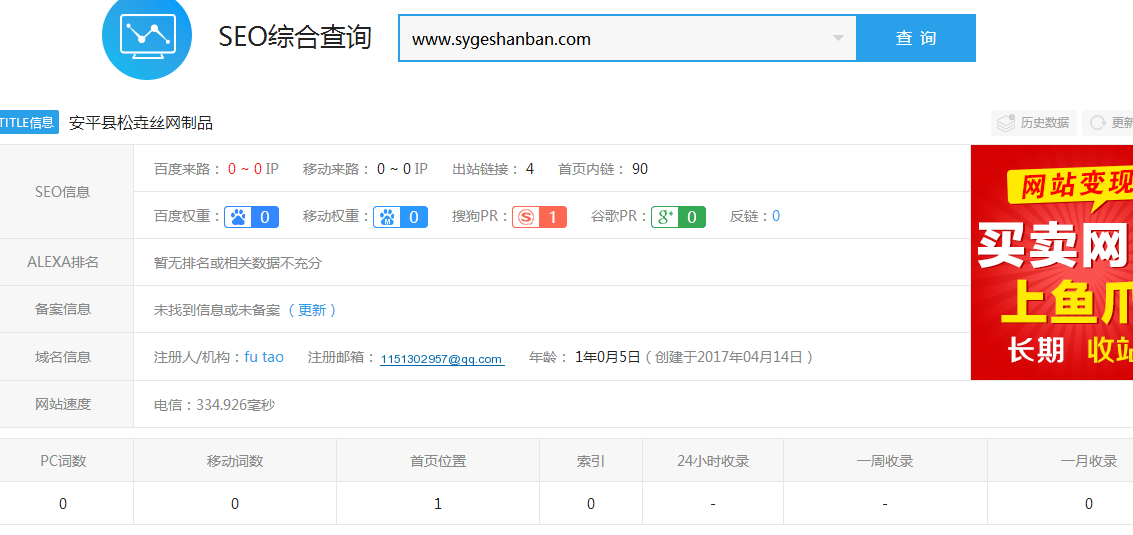Image resolution: width=1133 pixels, height=535 pixels.
Task: Click the Google PR badge
Action: coord(678,217)
